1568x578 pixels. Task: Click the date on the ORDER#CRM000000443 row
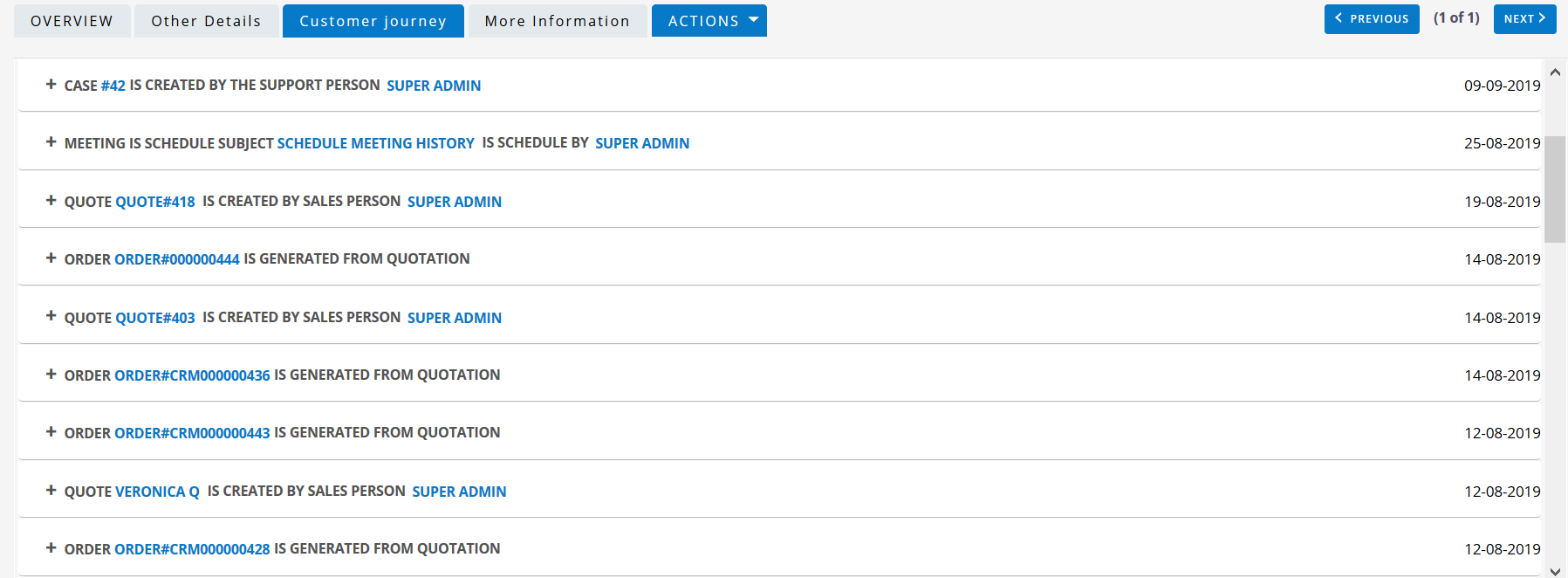click(x=1503, y=433)
